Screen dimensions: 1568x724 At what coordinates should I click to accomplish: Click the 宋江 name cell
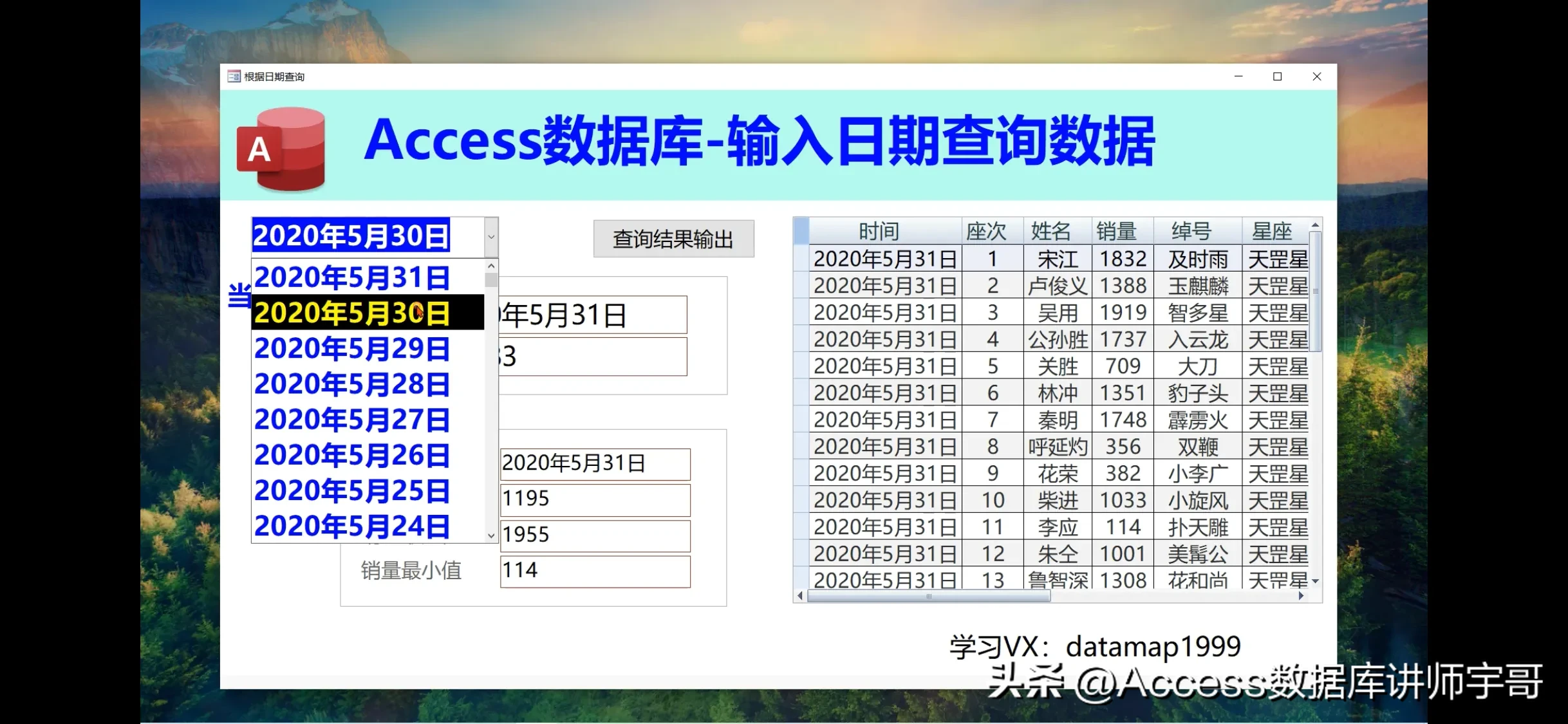[1058, 259]
